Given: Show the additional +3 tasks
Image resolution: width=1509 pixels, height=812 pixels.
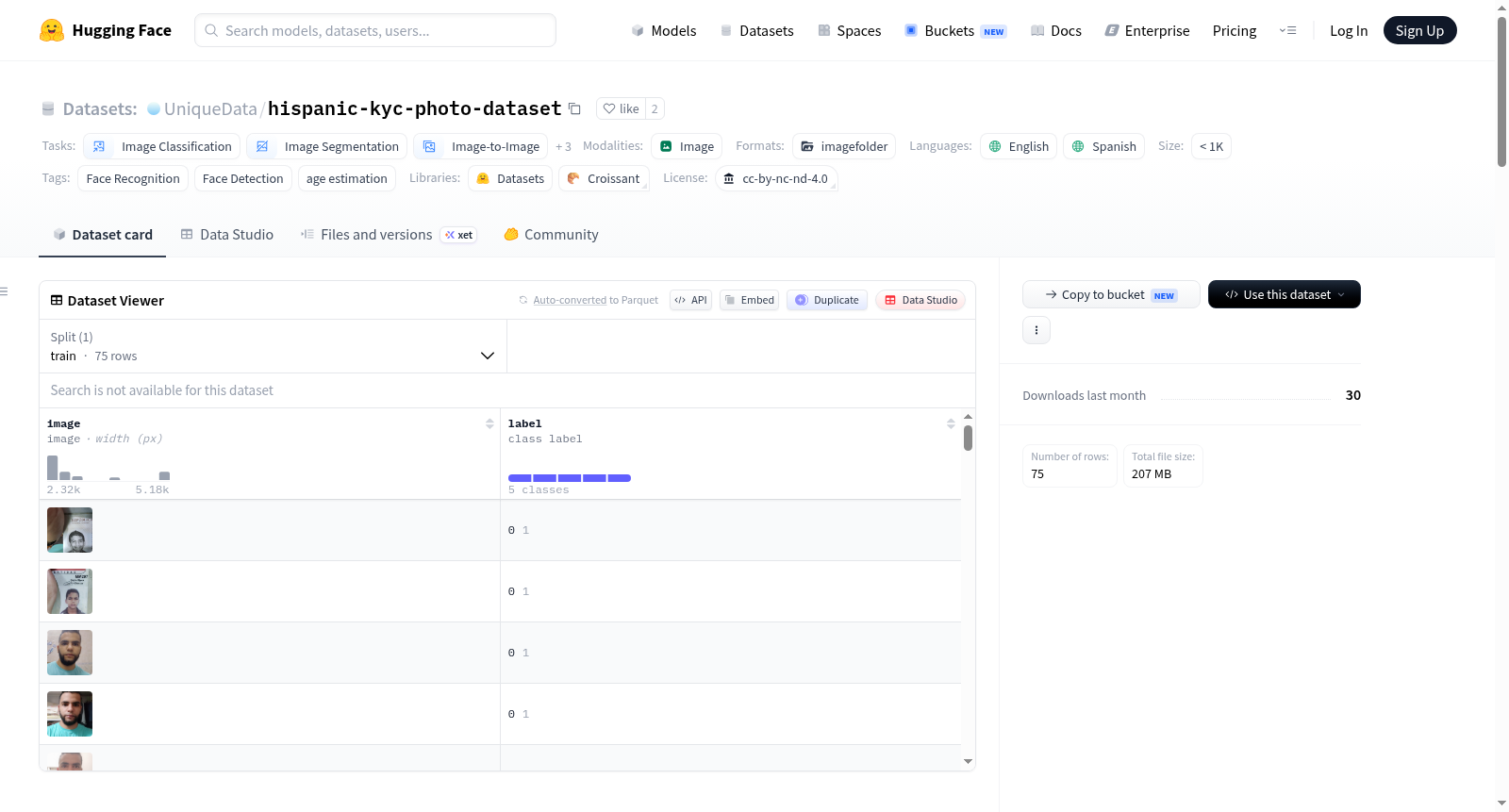Looking at the screenshot, I should tap(563, 146).
